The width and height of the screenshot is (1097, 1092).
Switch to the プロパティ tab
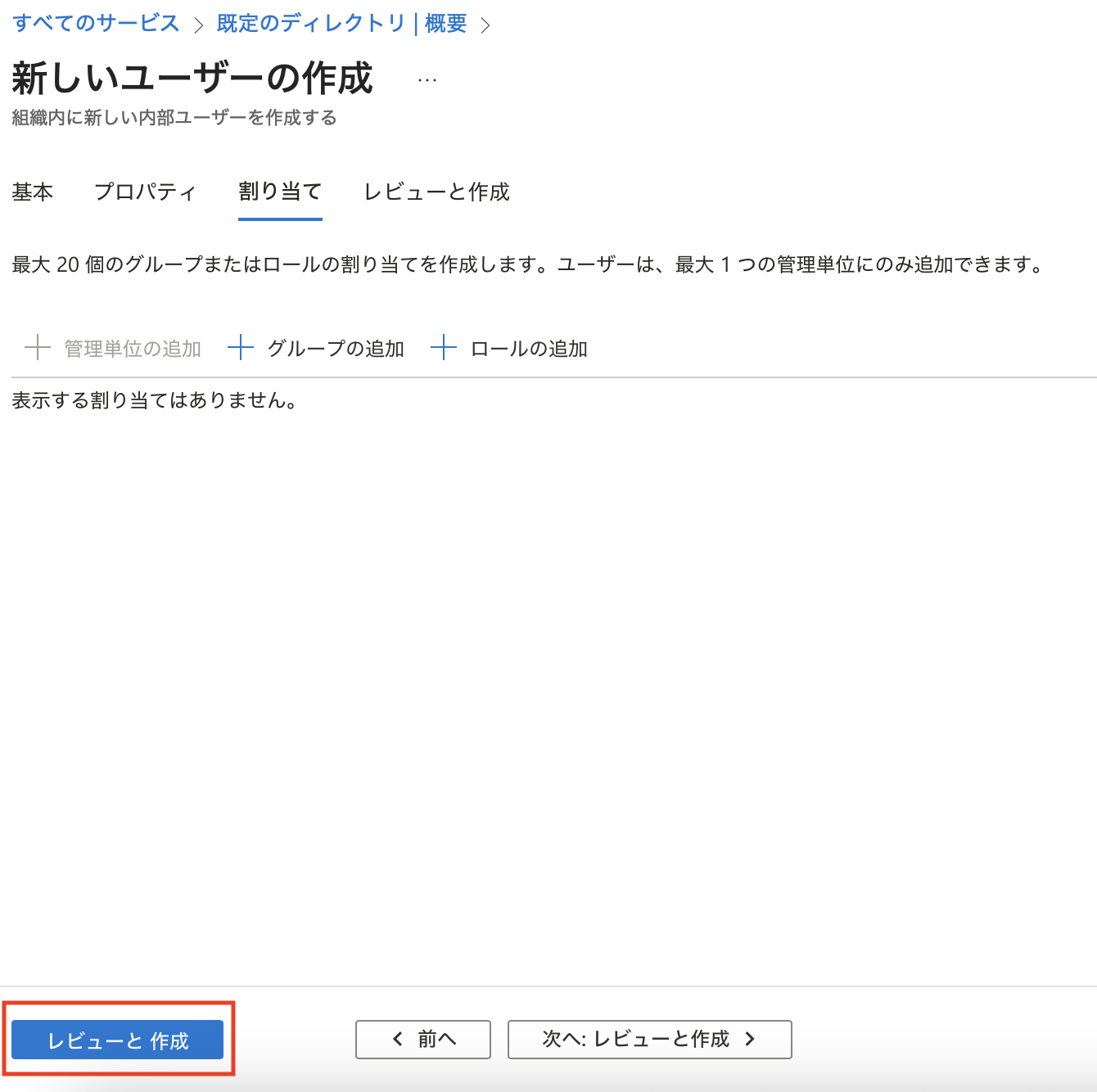(x=145, y=192)
